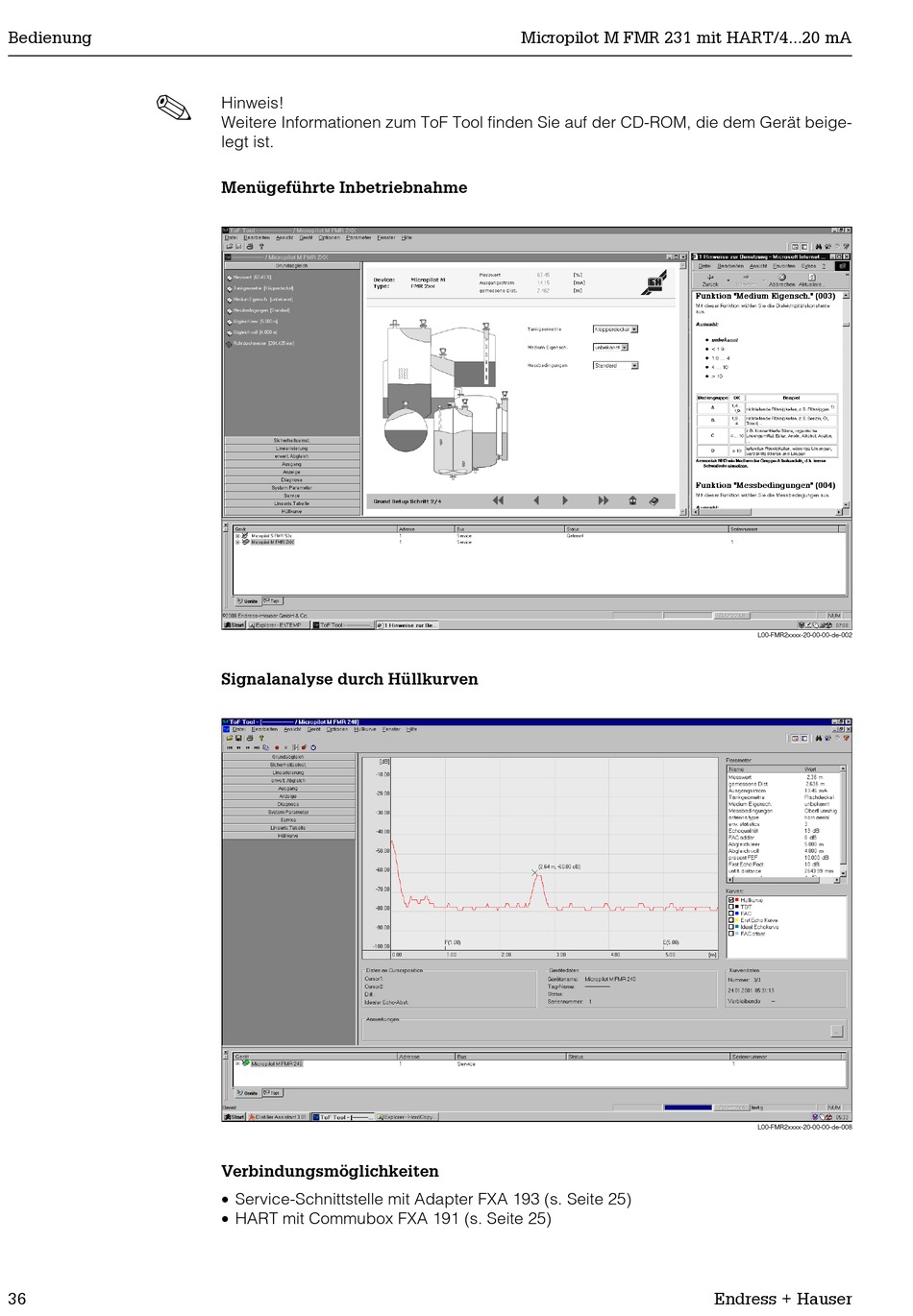The height and width of the screenshot is (1316, 913).
Task: Click circular cycle icon in envelope curve toolbar
Action: [313, 746]
